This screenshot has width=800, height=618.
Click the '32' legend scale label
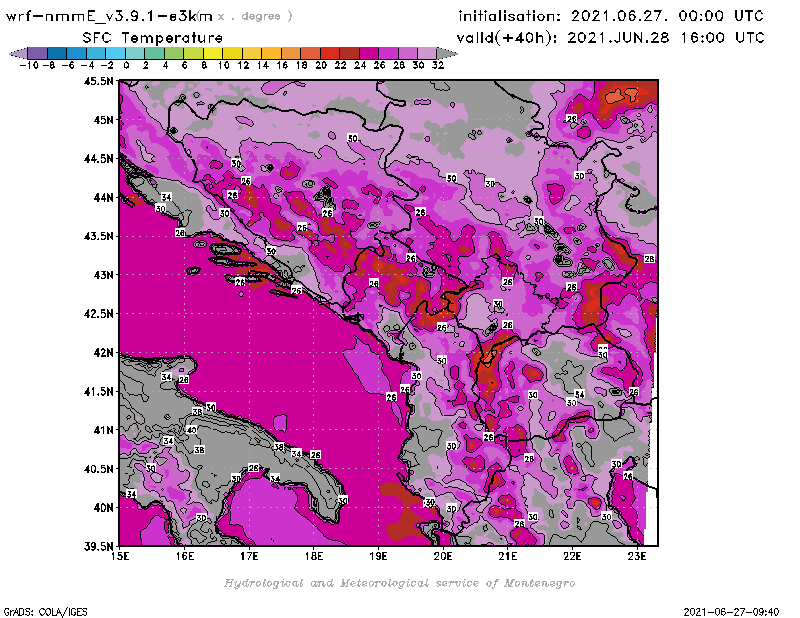pyautogui.click(x=438, y=65)
